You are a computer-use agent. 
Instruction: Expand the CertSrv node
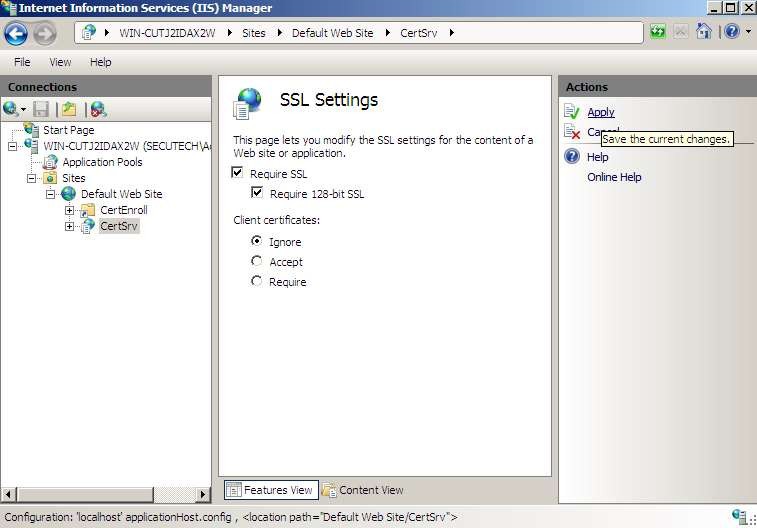(70, 226)
